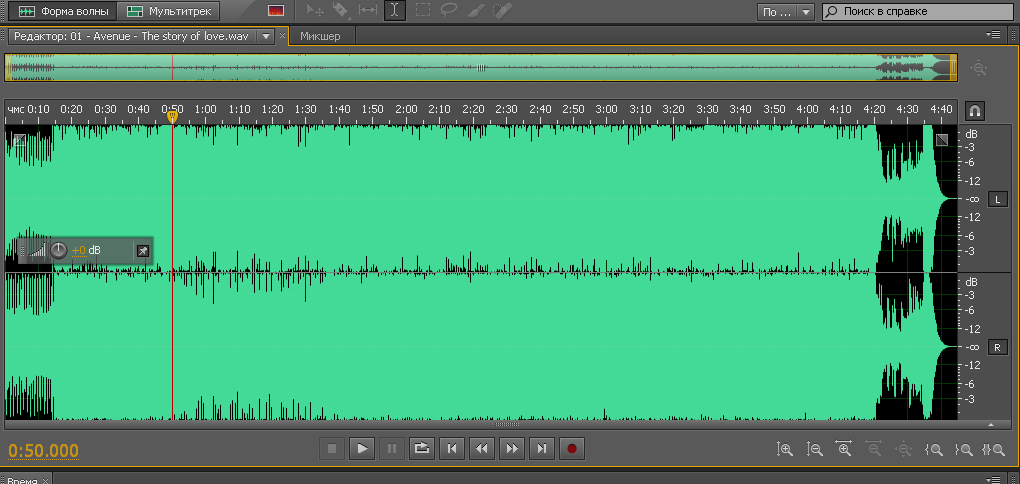Image resolution: width=1020 pixels, height=484 pixels.
Task: Zoom in amplitude icon
Action: pyautogui.click(x=785, y=448)
